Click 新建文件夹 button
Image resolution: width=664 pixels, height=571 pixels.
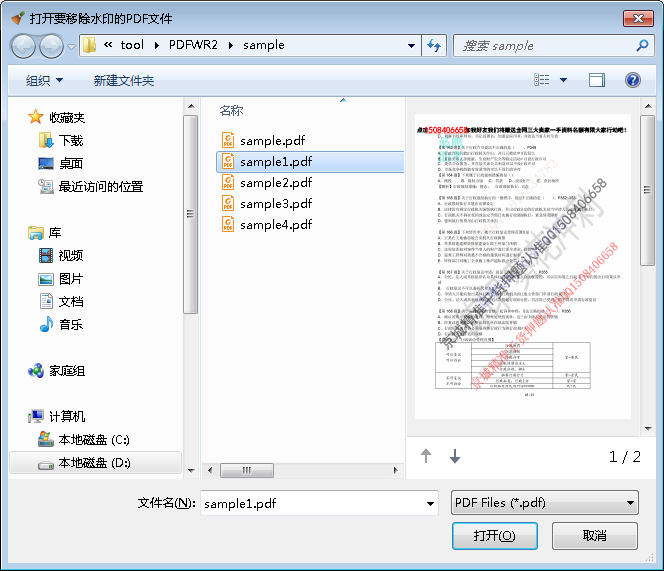click(x=124, y=80)
